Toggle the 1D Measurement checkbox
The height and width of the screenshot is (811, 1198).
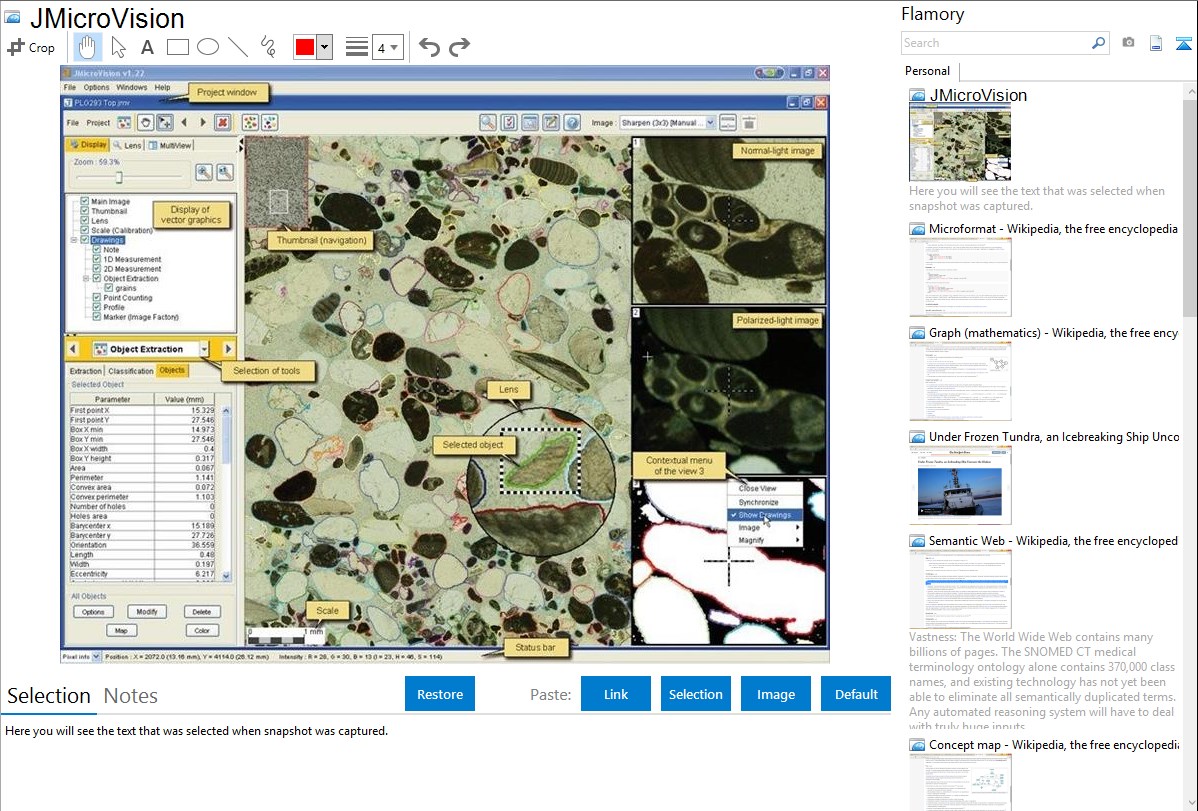pos(97,259)
